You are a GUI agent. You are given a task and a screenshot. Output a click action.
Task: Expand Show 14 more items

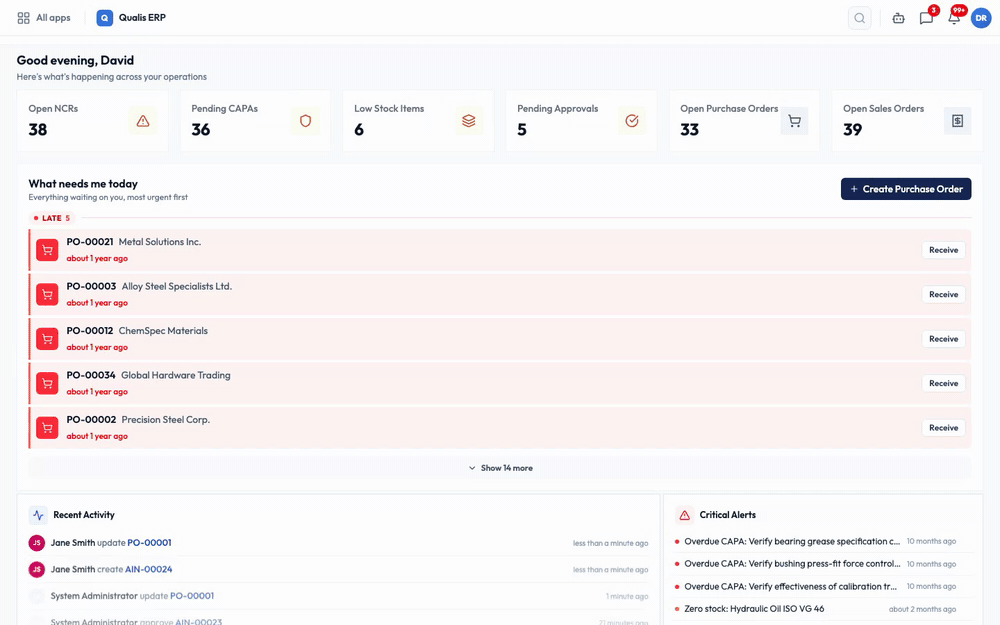(501, 468)
